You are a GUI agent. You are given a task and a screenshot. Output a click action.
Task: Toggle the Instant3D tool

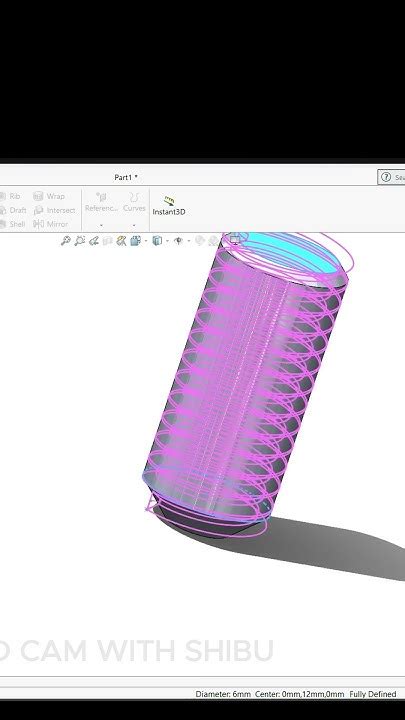[169, 206]
